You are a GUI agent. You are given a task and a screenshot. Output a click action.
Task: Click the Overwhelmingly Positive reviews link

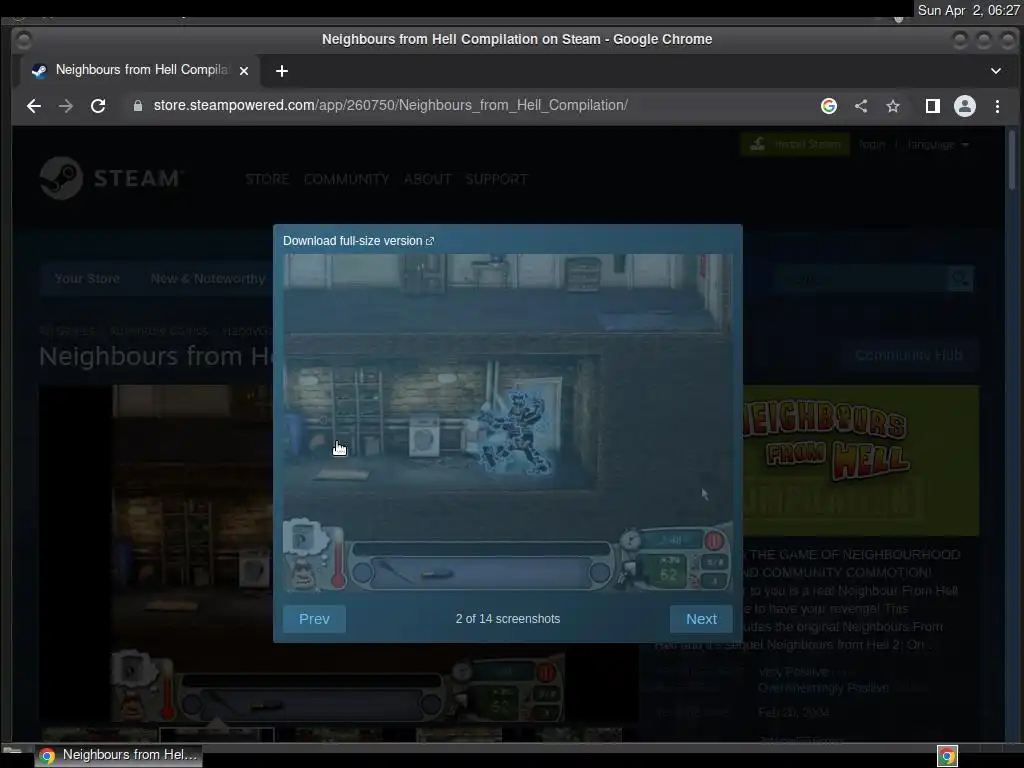824,688
